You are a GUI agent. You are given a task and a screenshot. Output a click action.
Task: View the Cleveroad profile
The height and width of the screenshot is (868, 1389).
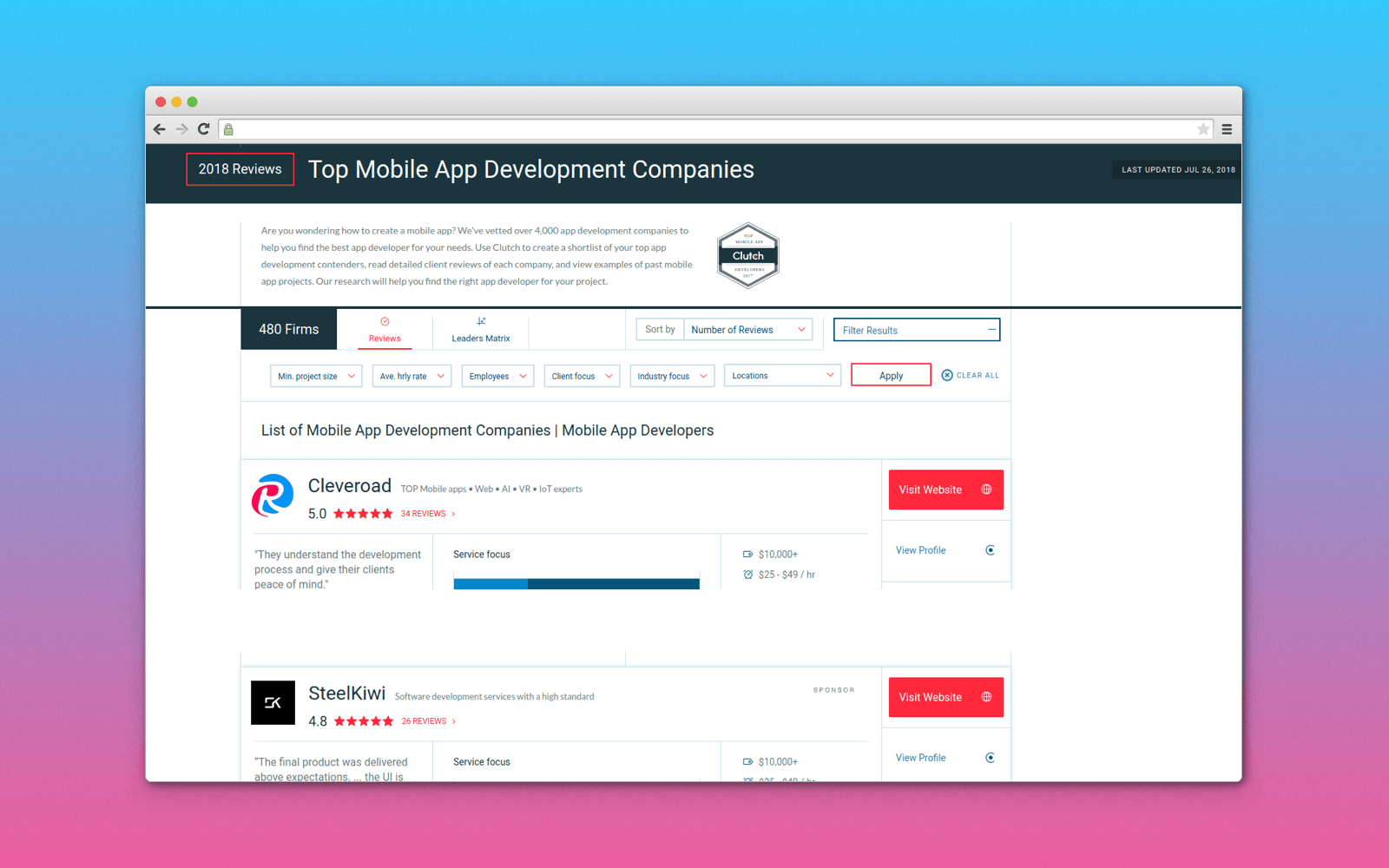[946, 550]
